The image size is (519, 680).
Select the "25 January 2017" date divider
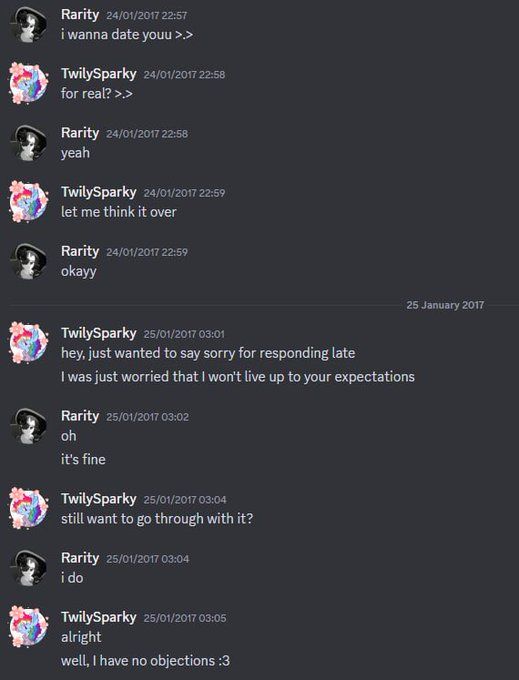pyautogui.click(x=445, y=305)
